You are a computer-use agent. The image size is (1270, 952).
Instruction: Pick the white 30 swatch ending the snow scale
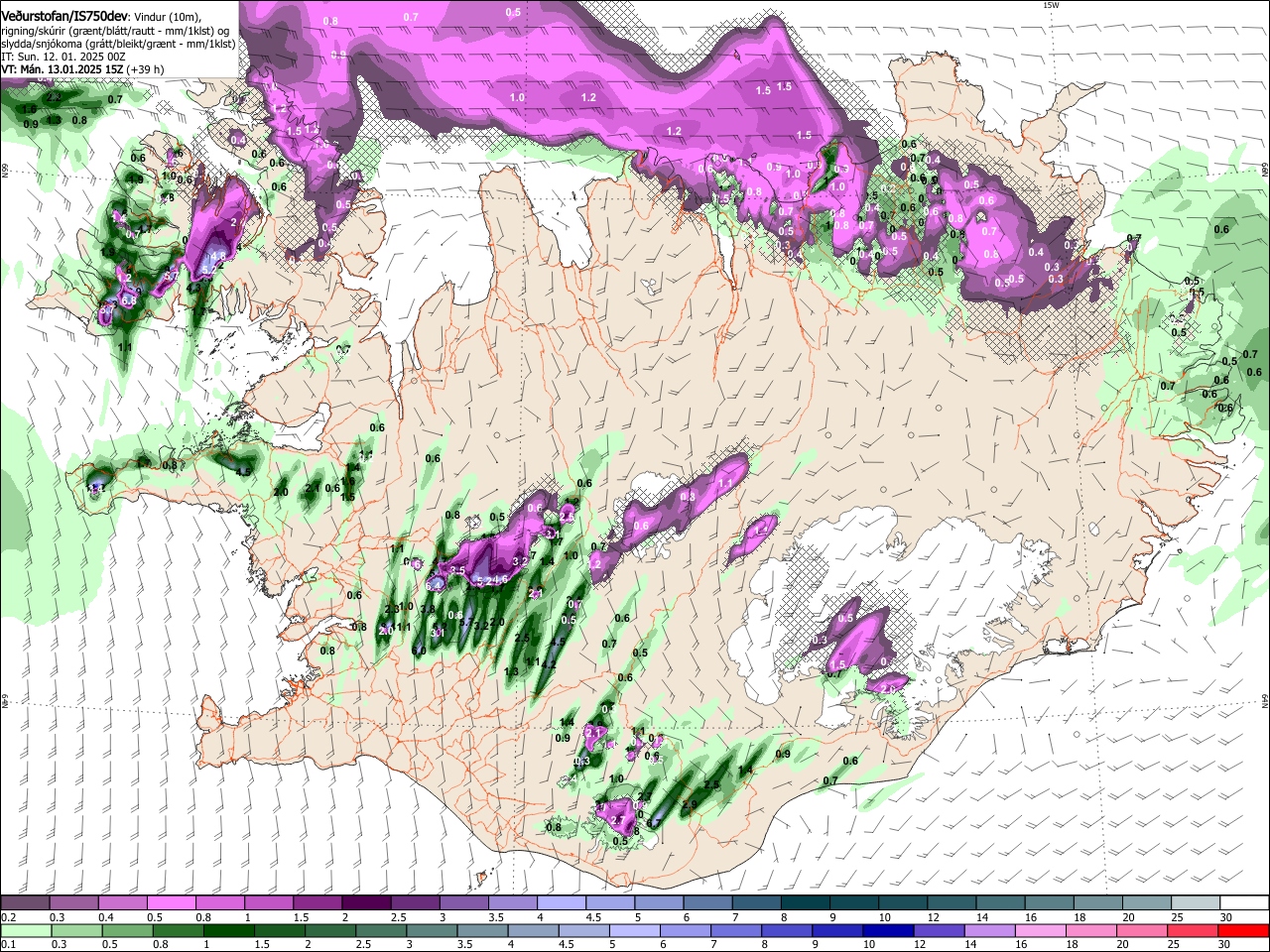click(1244, 902)
